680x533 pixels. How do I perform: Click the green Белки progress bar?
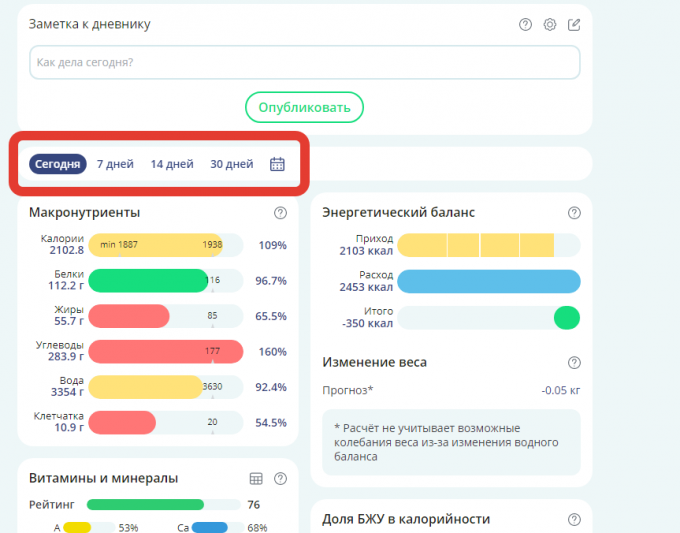click(148, 281)
